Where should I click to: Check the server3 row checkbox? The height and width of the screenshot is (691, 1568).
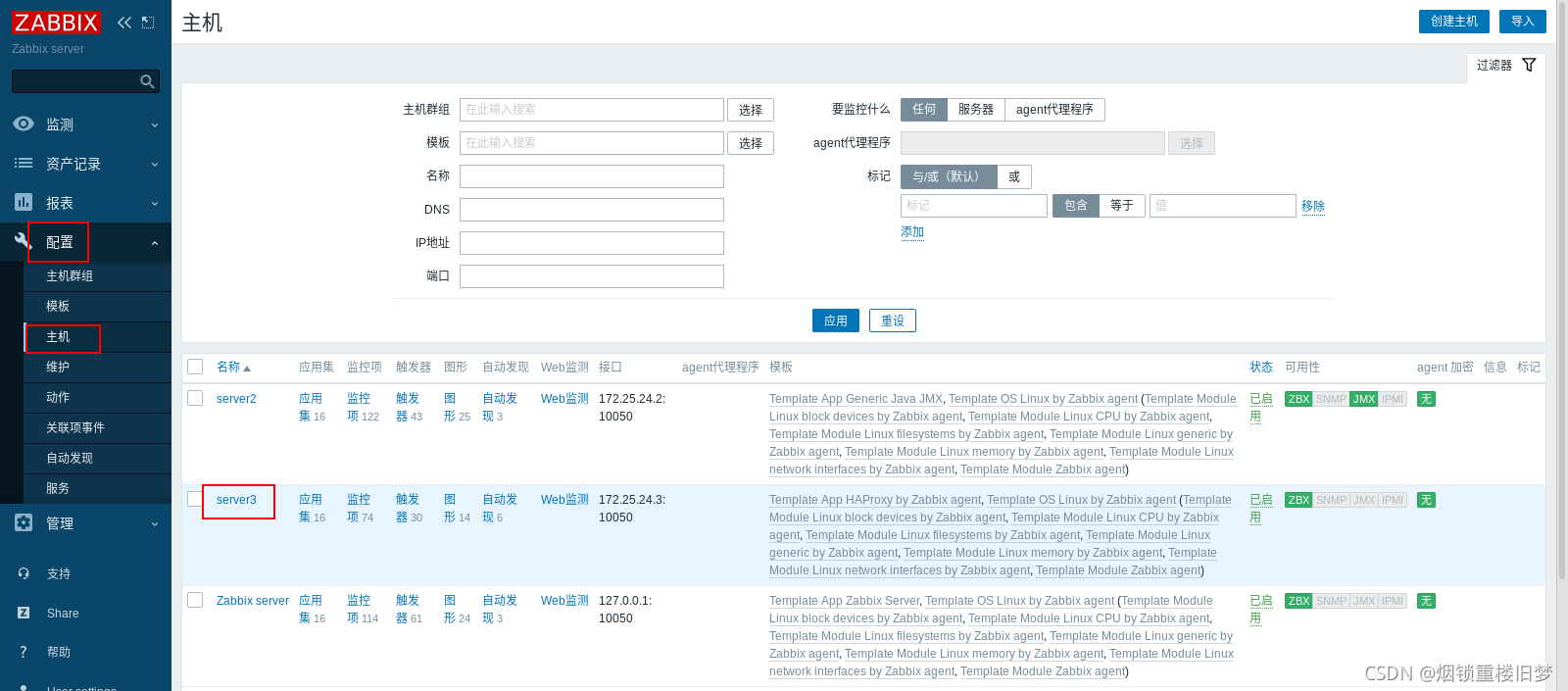[x=195, y=499]
